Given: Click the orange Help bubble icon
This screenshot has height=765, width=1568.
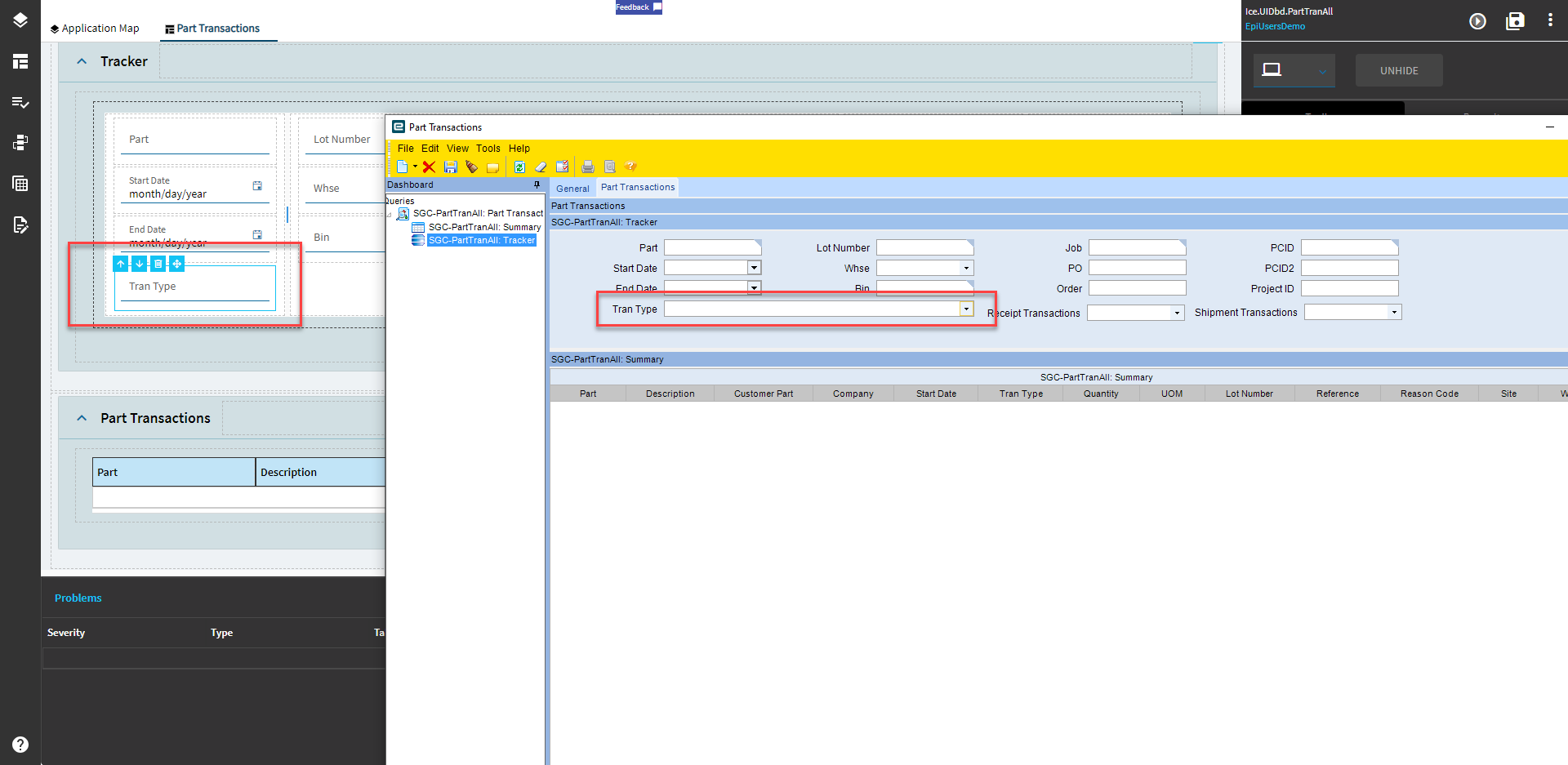Looking at the screenshot, I should [x=630, y=167].
